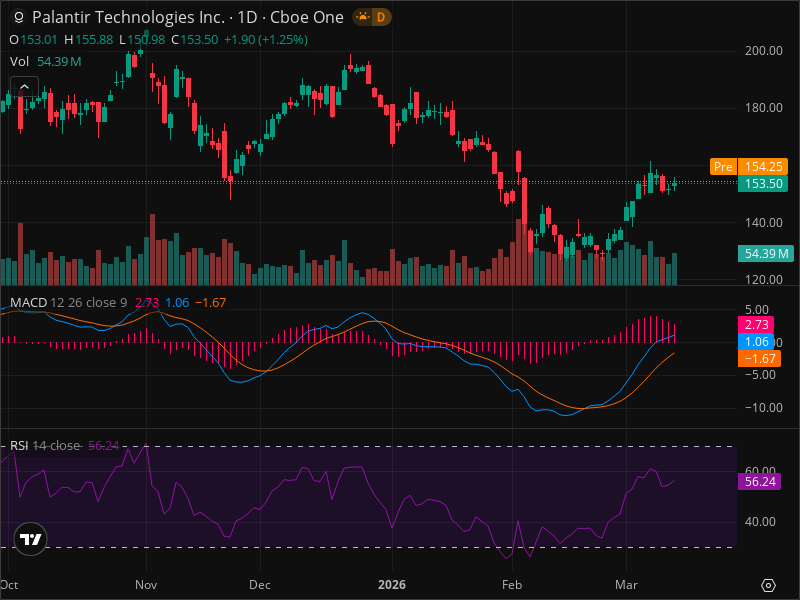Click the 153.50 last price label
800x600 pixels.
coord(763,184)
